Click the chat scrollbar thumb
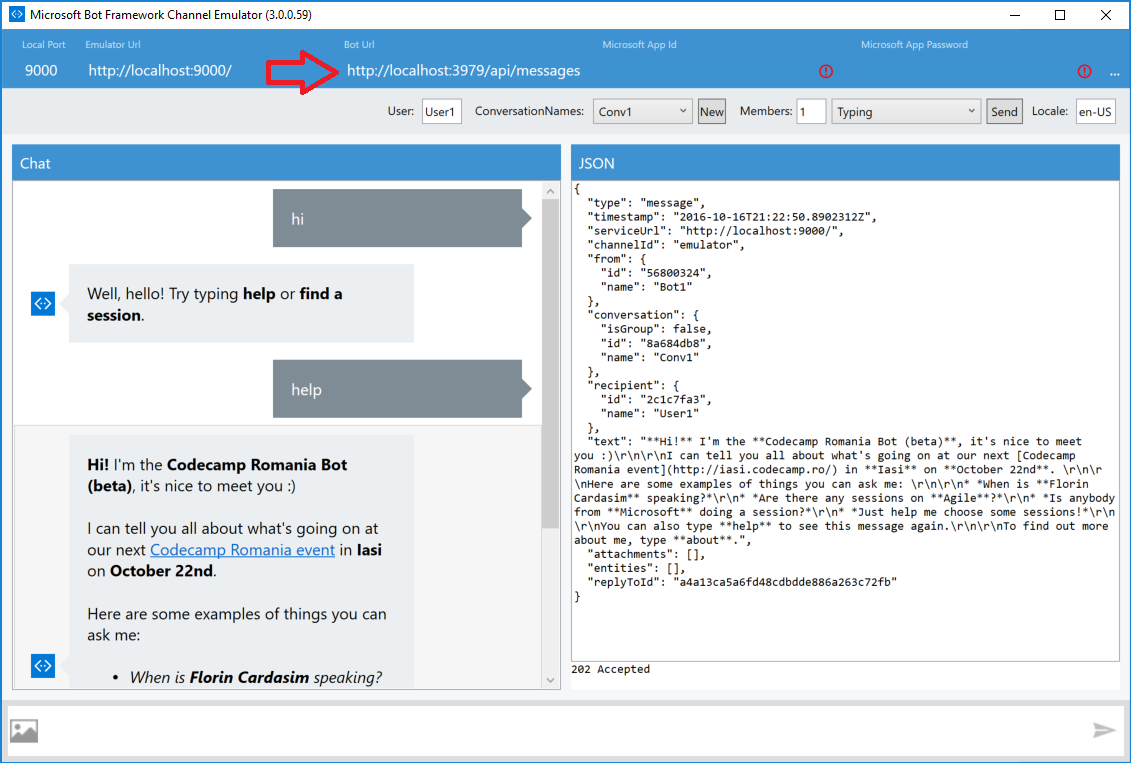 [550, 364]
